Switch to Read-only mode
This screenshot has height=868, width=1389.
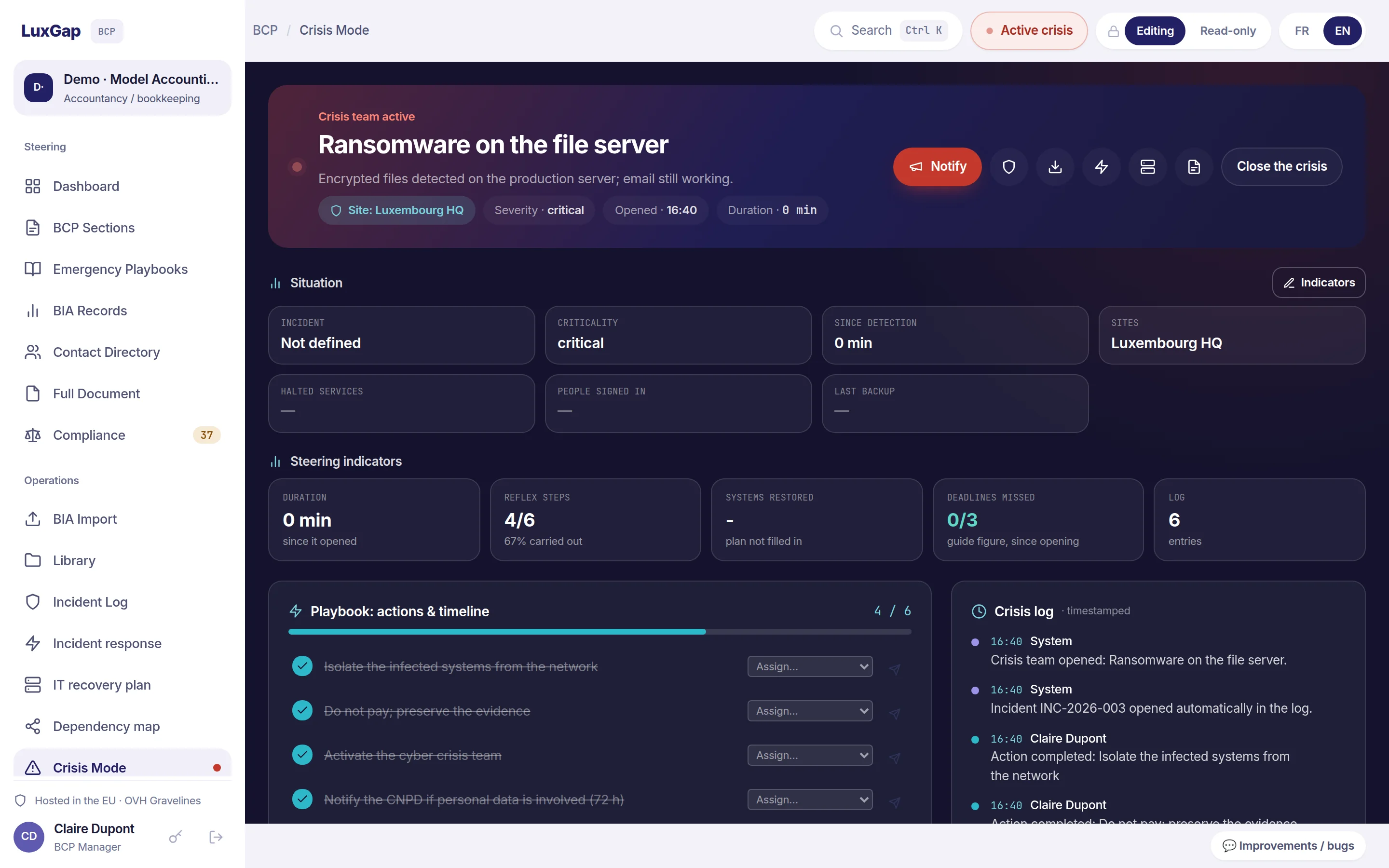(x=1228, y=31)
